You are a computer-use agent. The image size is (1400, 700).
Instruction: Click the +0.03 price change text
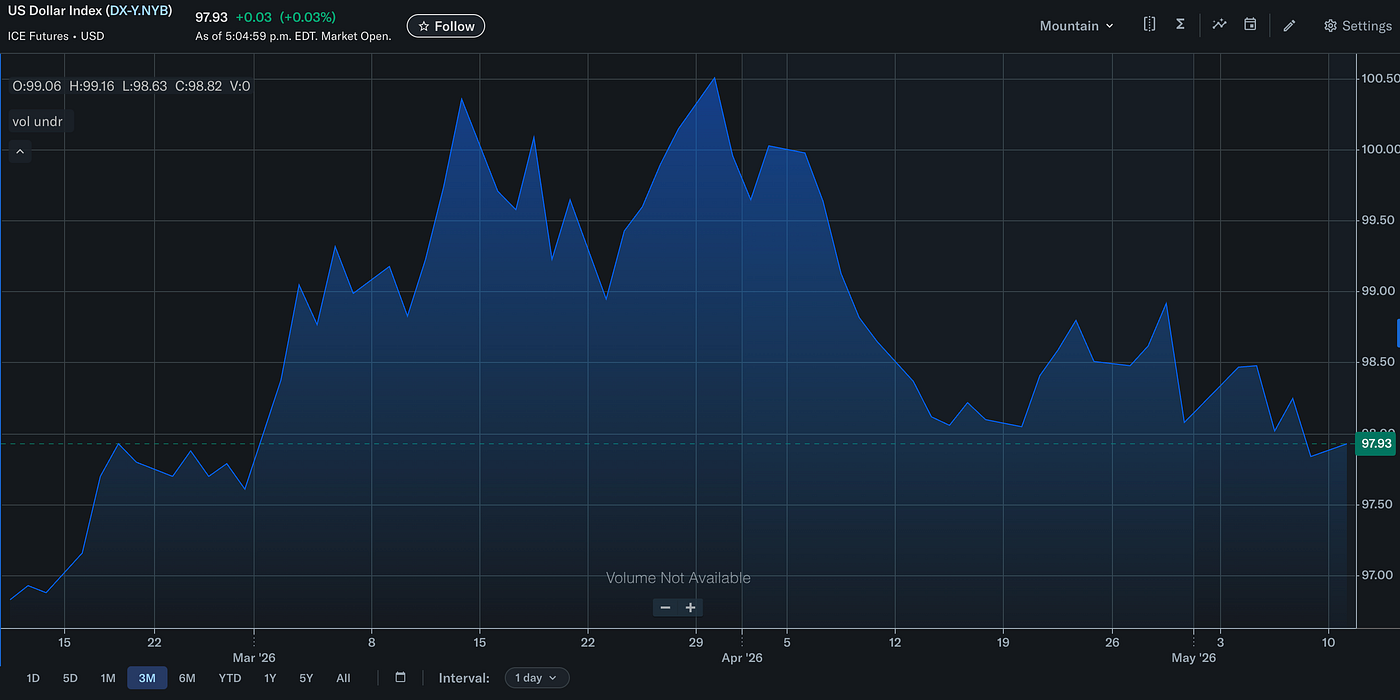point(254,17)
